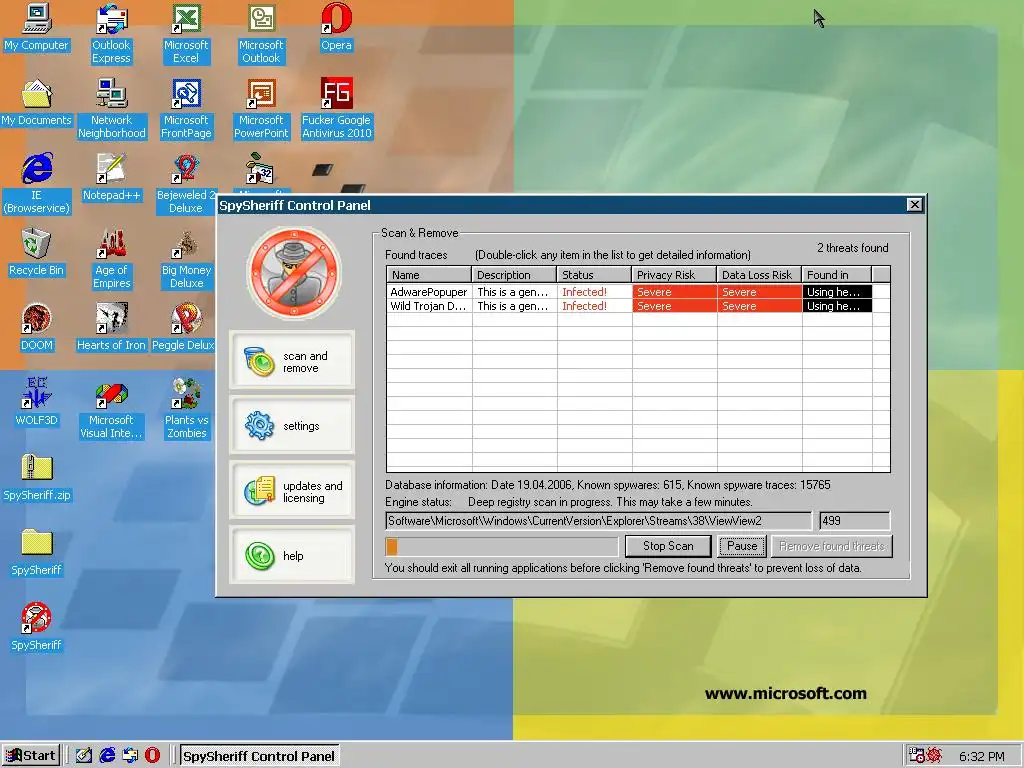1024x768 pixels.
Task: Open Microsoft Visual InterDev shortcut
Action: [x=111, y=408]
